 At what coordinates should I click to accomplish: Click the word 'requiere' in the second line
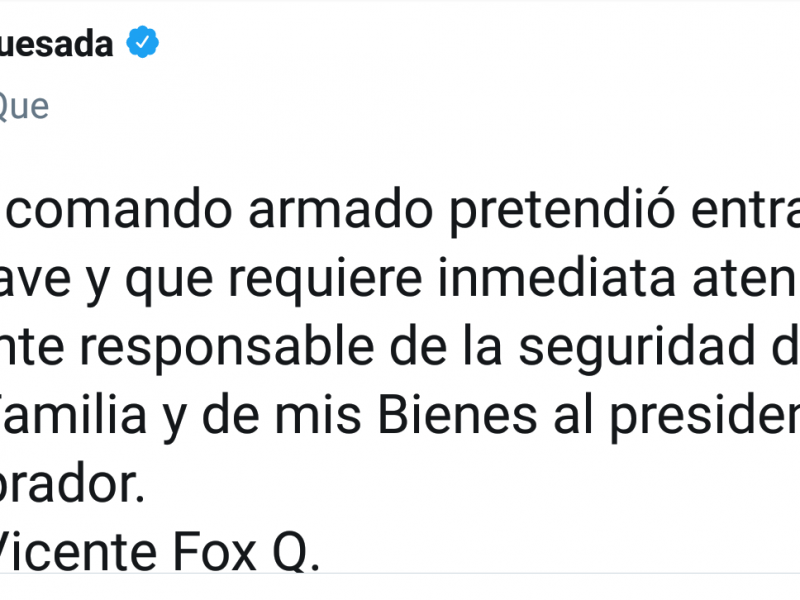[325, 279]
